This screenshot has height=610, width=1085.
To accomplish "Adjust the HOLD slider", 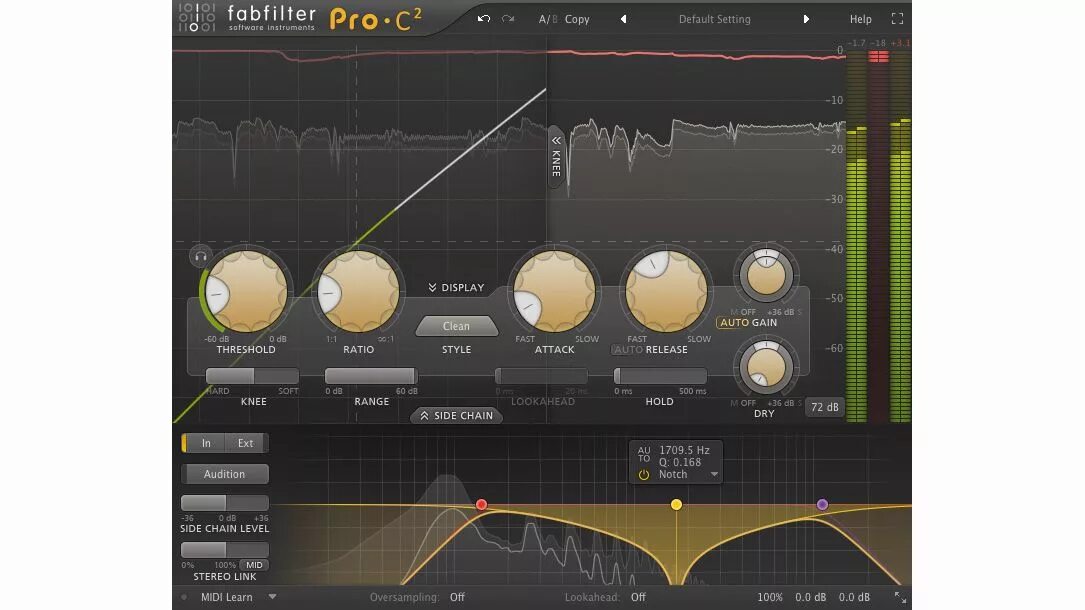I will [660, 376].
